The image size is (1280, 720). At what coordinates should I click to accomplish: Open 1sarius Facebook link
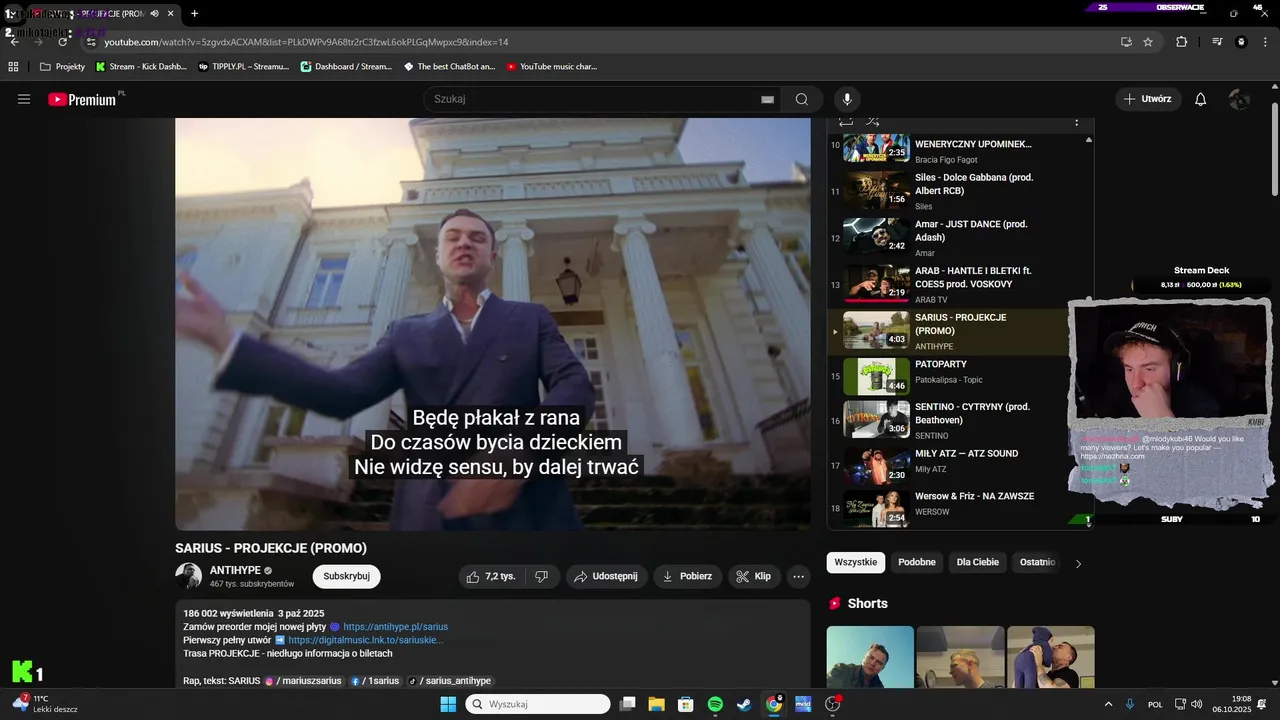(x=375, y=681)
